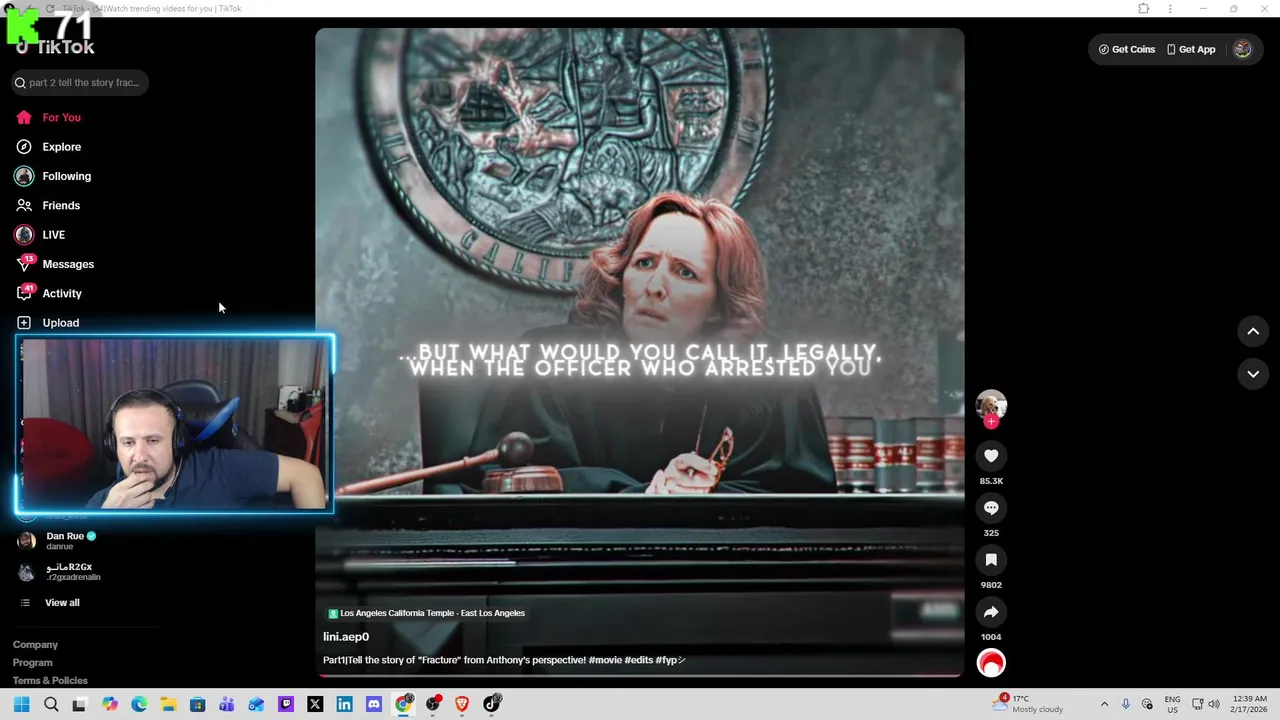Open the weather widget showing 17°C

(1027, 704)
